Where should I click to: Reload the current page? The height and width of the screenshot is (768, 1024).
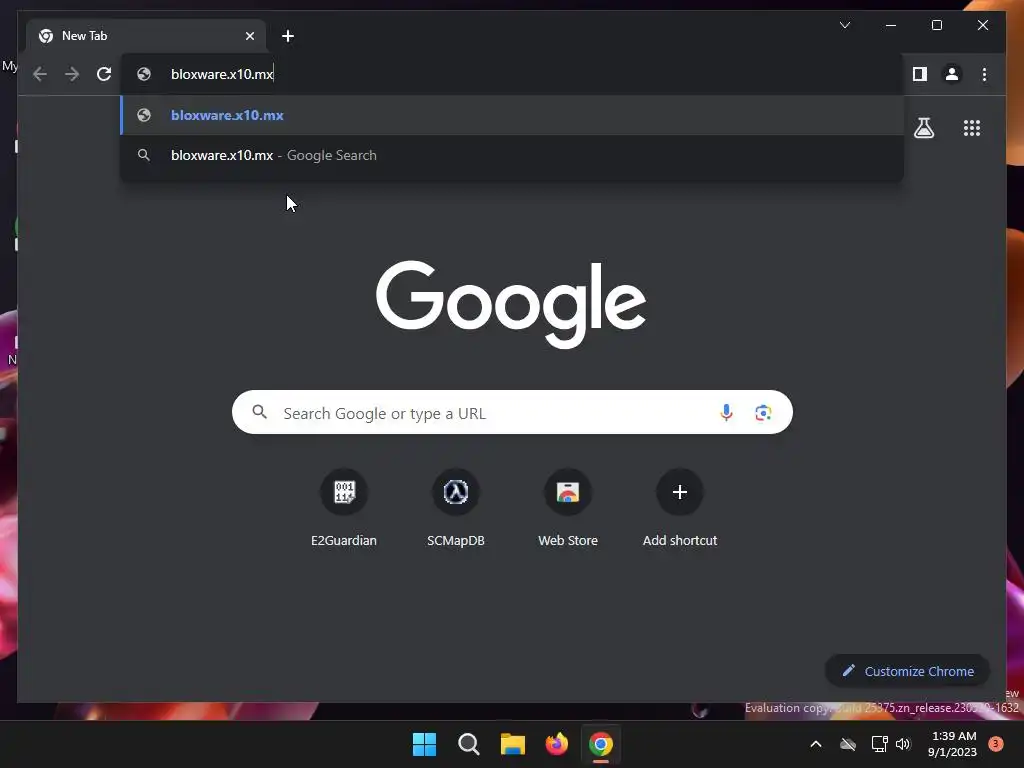(x=104, y=74)
